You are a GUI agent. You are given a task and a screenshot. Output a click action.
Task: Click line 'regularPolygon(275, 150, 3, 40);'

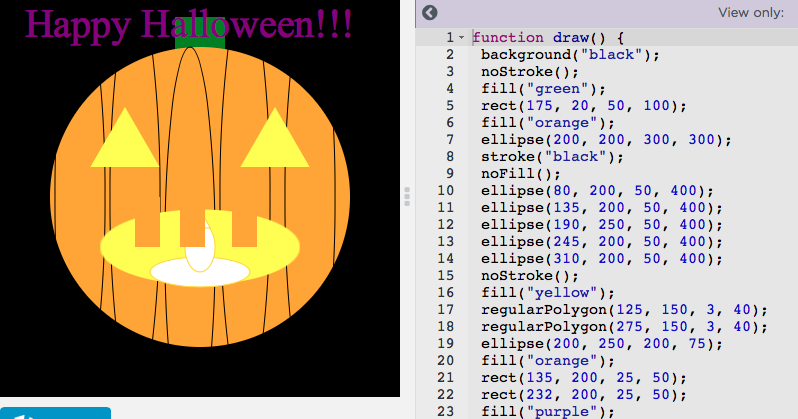tap(624, 327)
